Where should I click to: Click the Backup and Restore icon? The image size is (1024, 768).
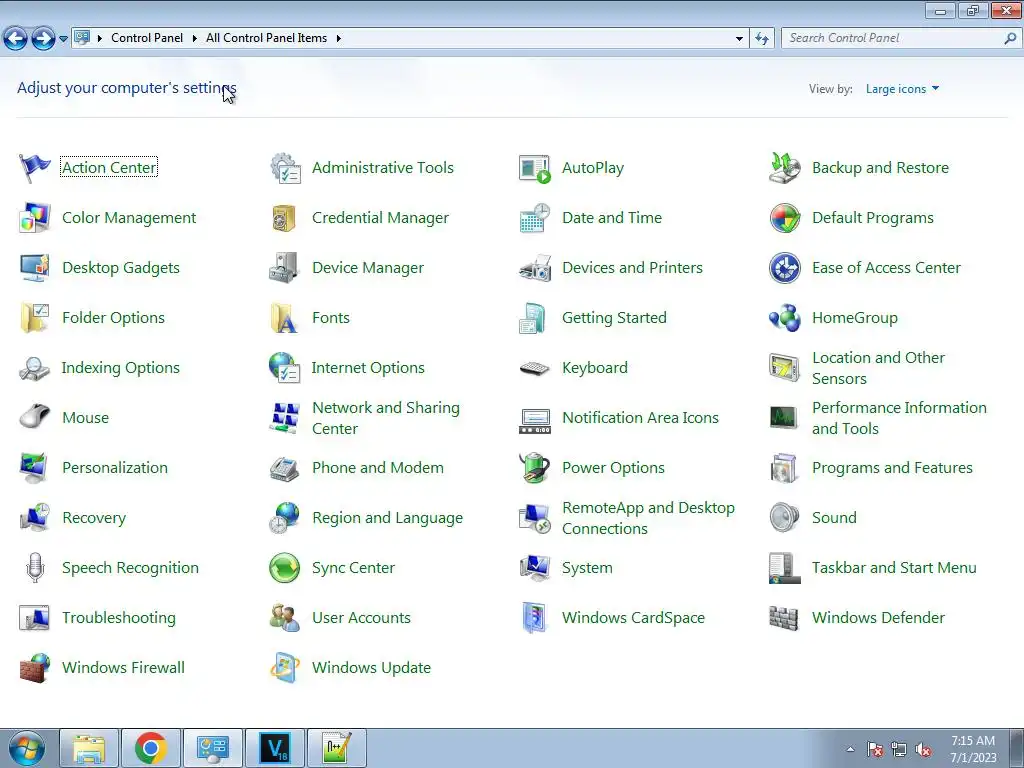(x=785, y=168)
